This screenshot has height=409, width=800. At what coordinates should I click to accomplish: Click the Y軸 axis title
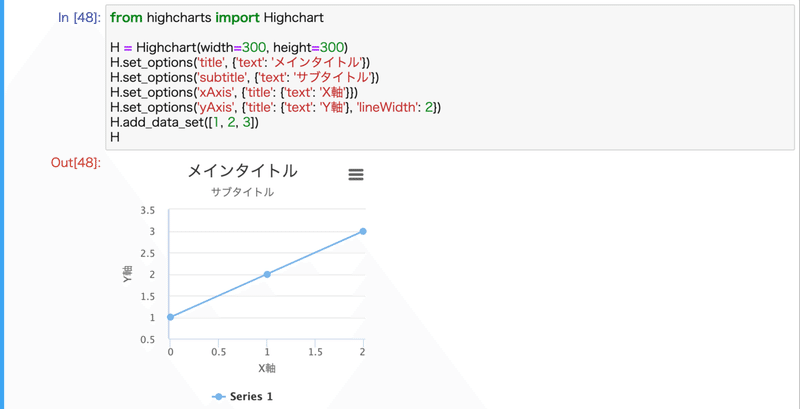127,274
